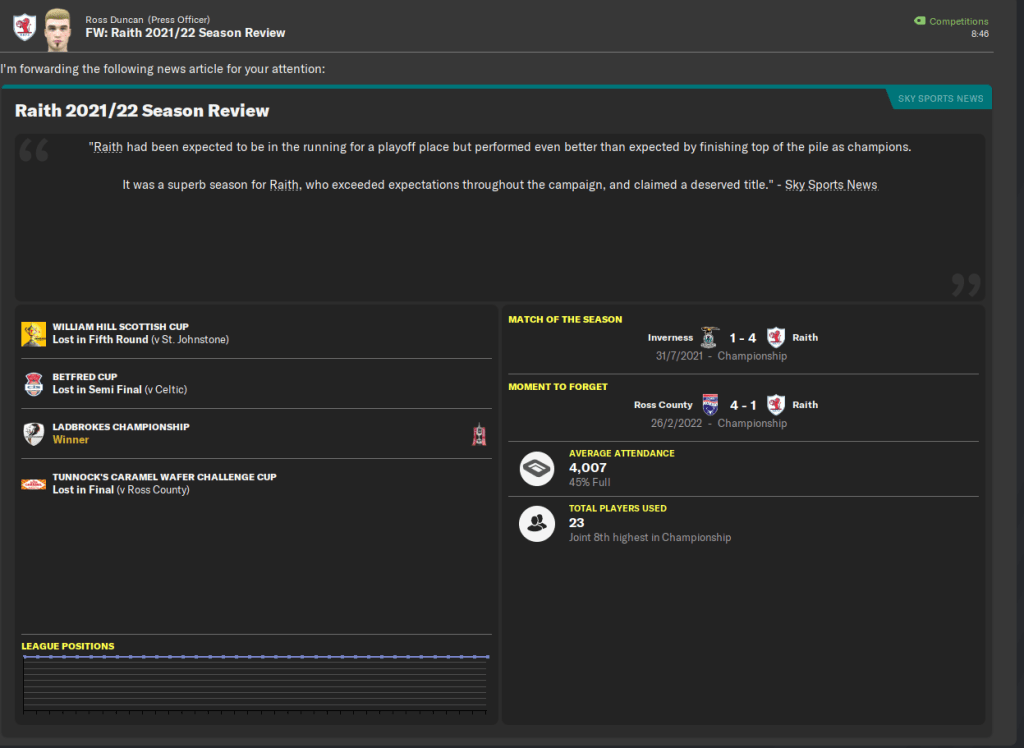Select the total players used icon
Viewport: 1024px width, 748px height.
click(x=537, y=523)
